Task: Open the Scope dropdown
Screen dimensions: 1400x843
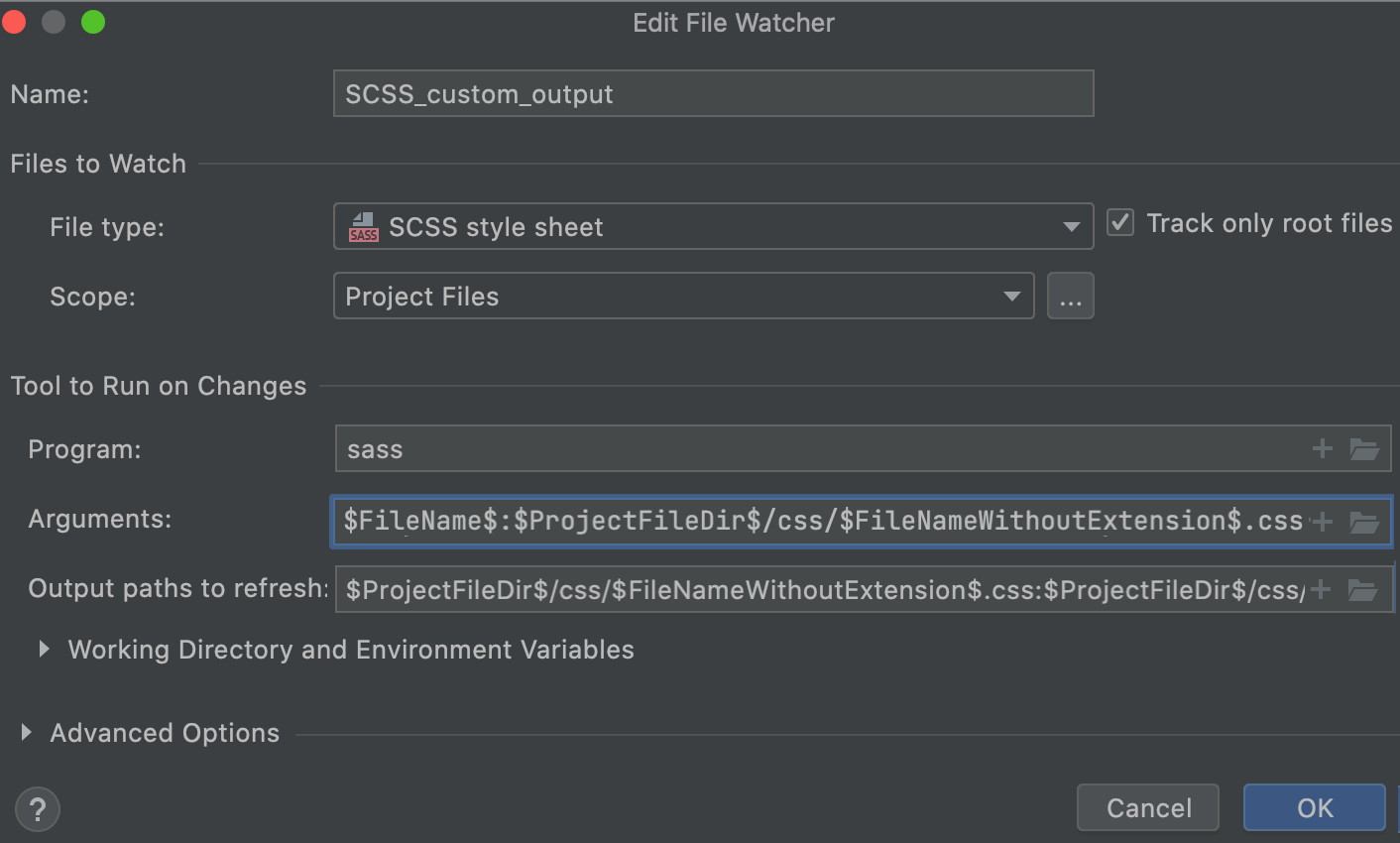Action: tap(1011, 296)
